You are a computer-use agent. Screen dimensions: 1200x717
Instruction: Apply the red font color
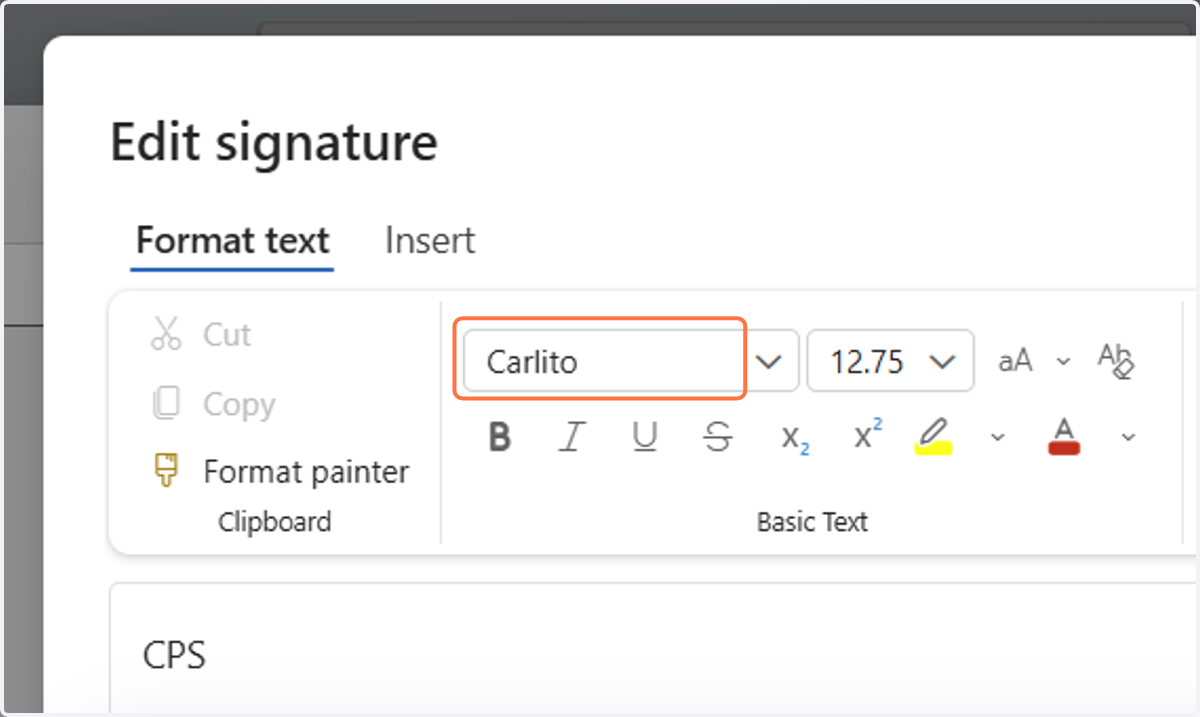point(1065,437)
